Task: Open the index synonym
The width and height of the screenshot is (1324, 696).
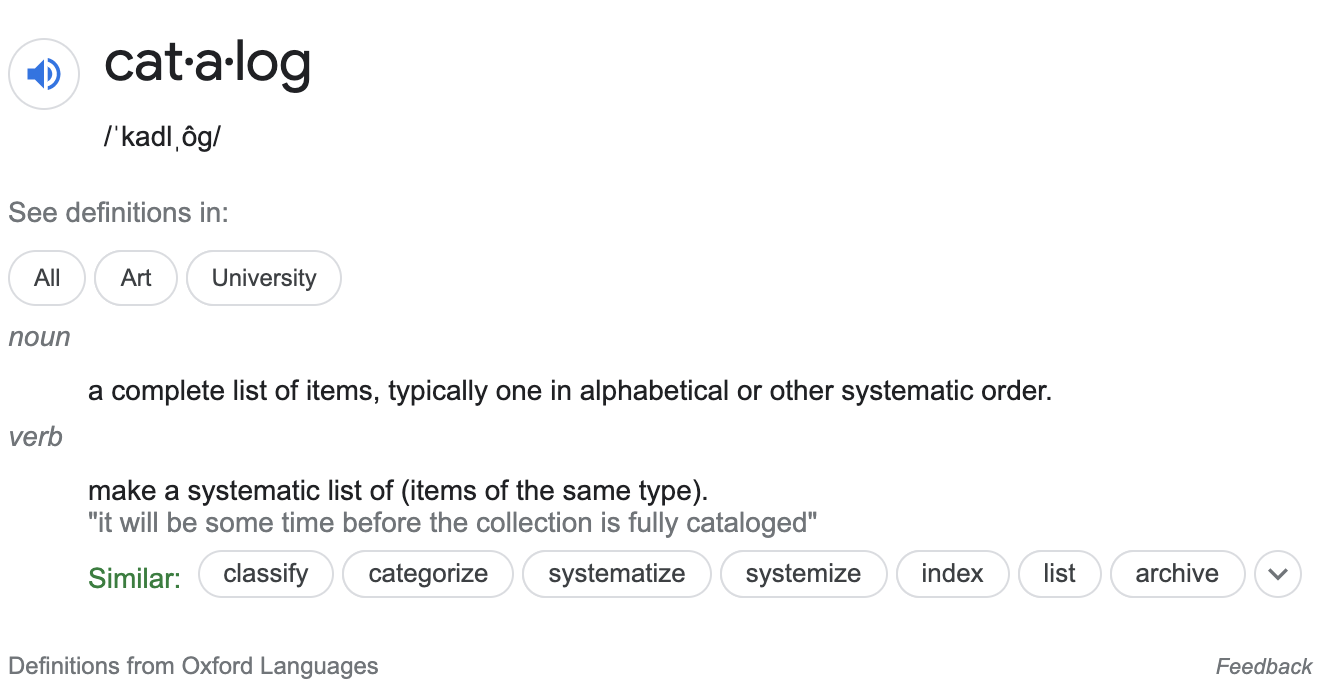Action: click(952, 574)
